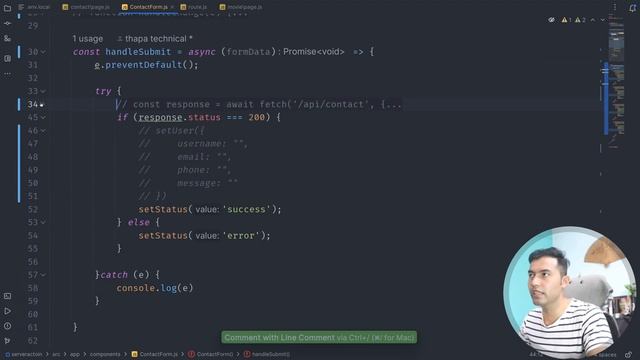Toggle the reader mode eye icon
This screenshot has width=640, height=360.
pos(551,20)
